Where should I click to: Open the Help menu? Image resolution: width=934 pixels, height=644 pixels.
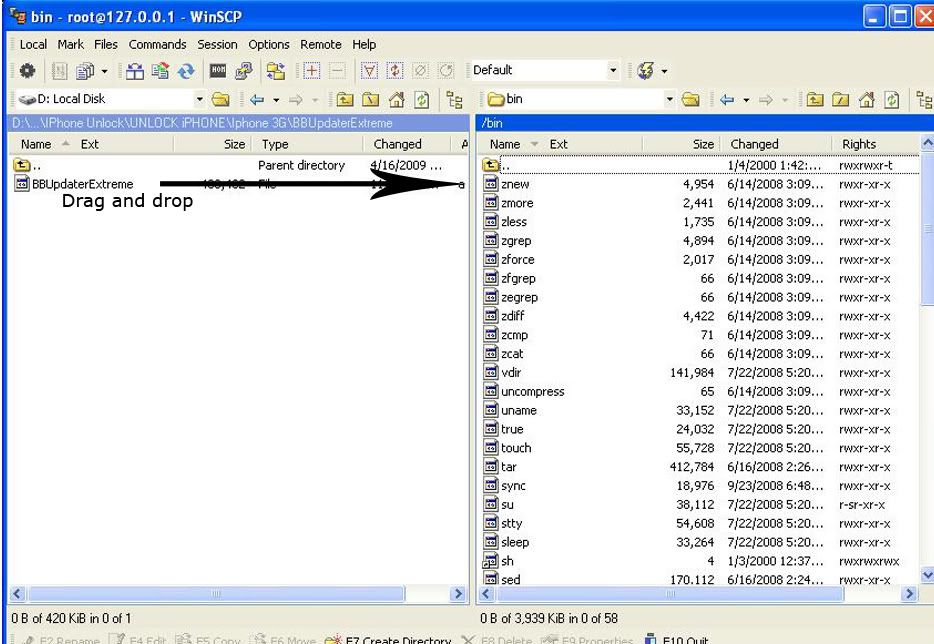[x=364, y=45]
